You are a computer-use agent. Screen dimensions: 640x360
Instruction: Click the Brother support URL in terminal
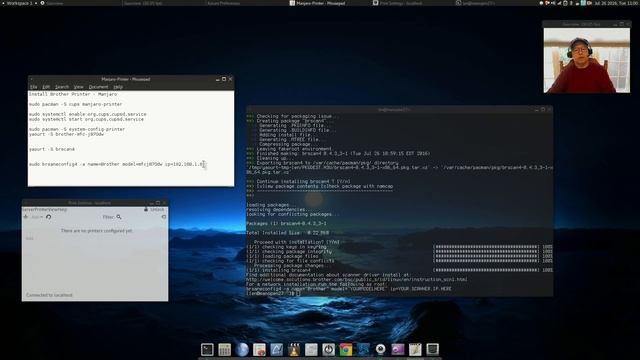(x=357, y=280)
